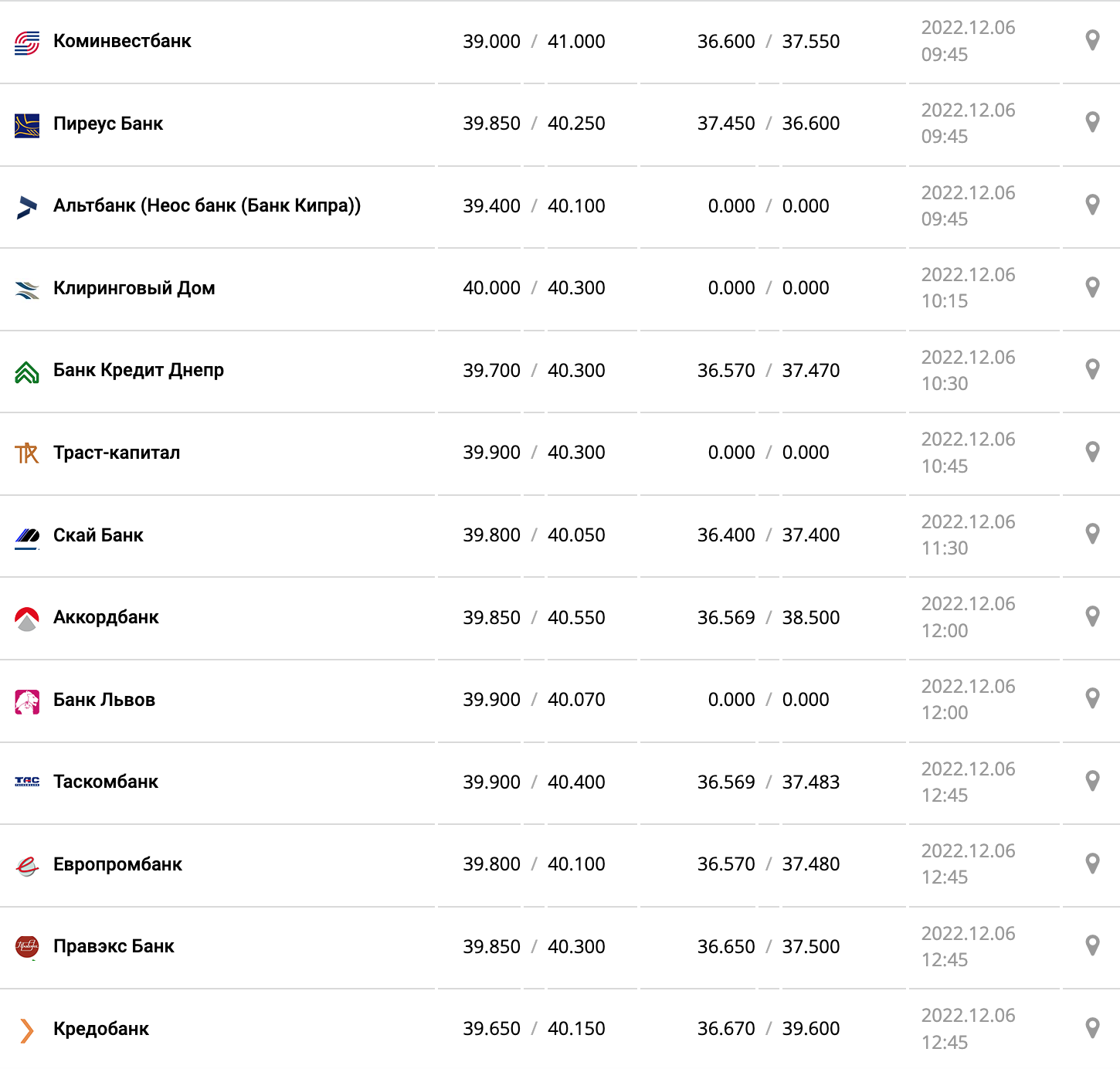Click the Скай Банк logo icon
Screen dimensions: 1120x1069
click(27, 536)
